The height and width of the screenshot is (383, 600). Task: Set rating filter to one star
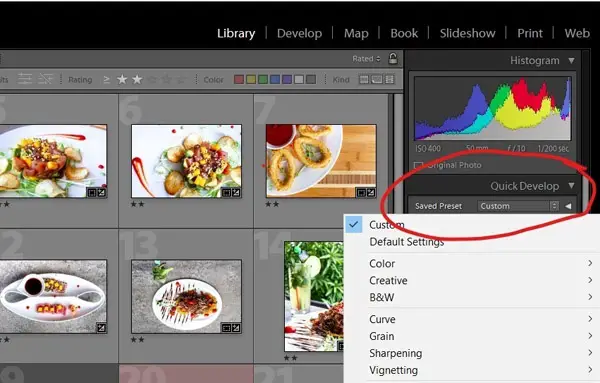pos(122,80)
